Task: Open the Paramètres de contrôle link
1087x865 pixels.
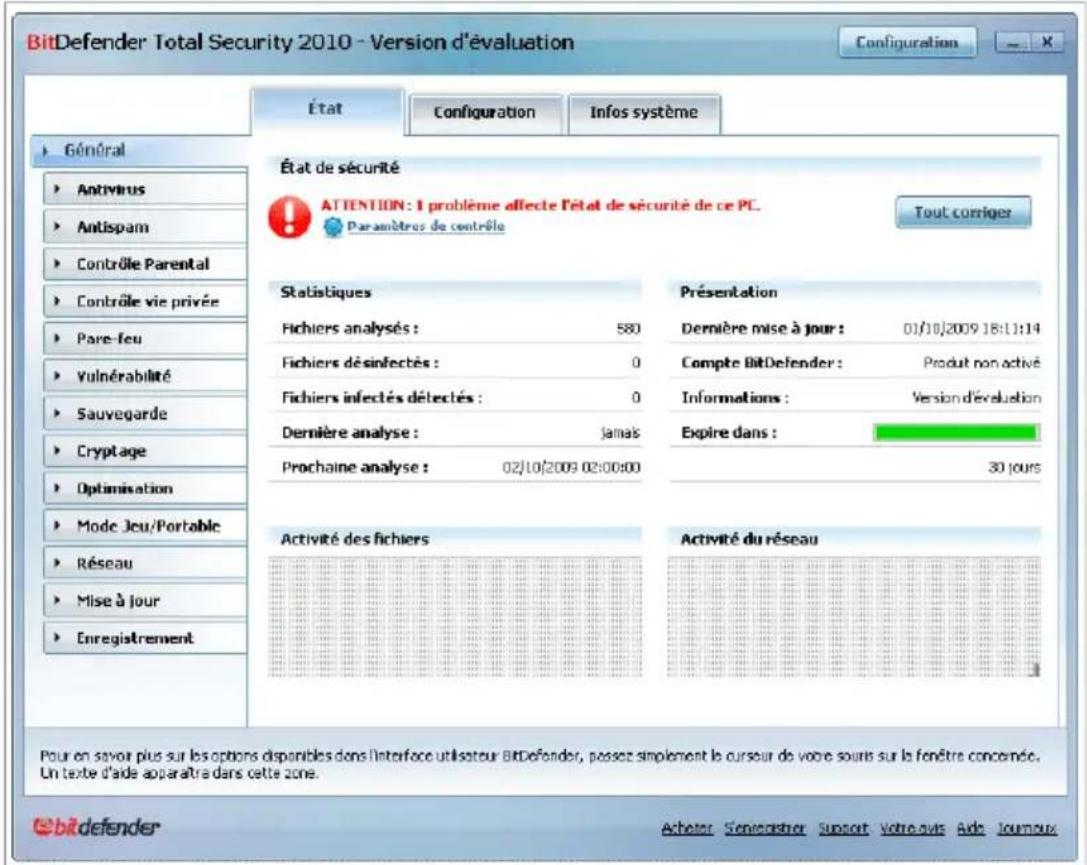Action: pyautogui.click(x=426, y=227)
